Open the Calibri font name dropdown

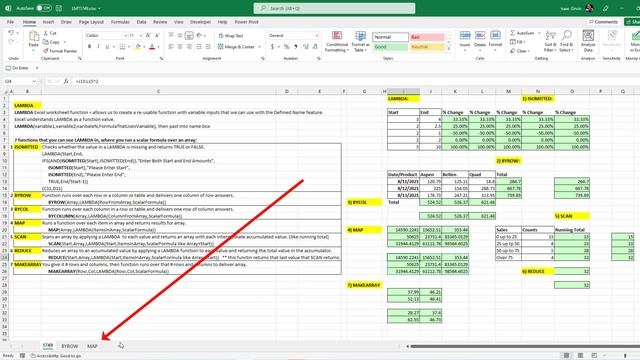(125, 36)
